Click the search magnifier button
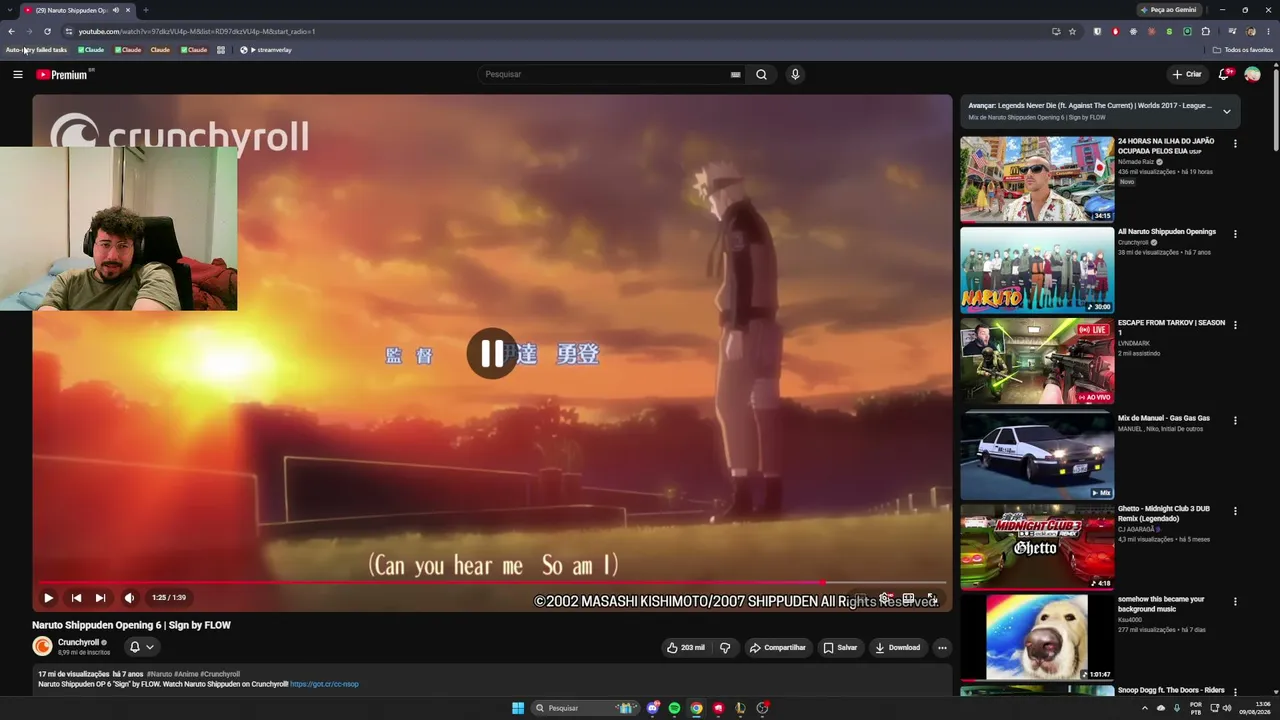Screen dimensions: 1280x720 point(761,74)
